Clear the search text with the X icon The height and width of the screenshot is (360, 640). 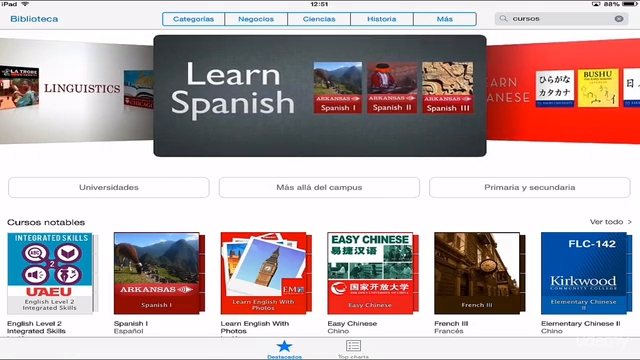[619, 19]
